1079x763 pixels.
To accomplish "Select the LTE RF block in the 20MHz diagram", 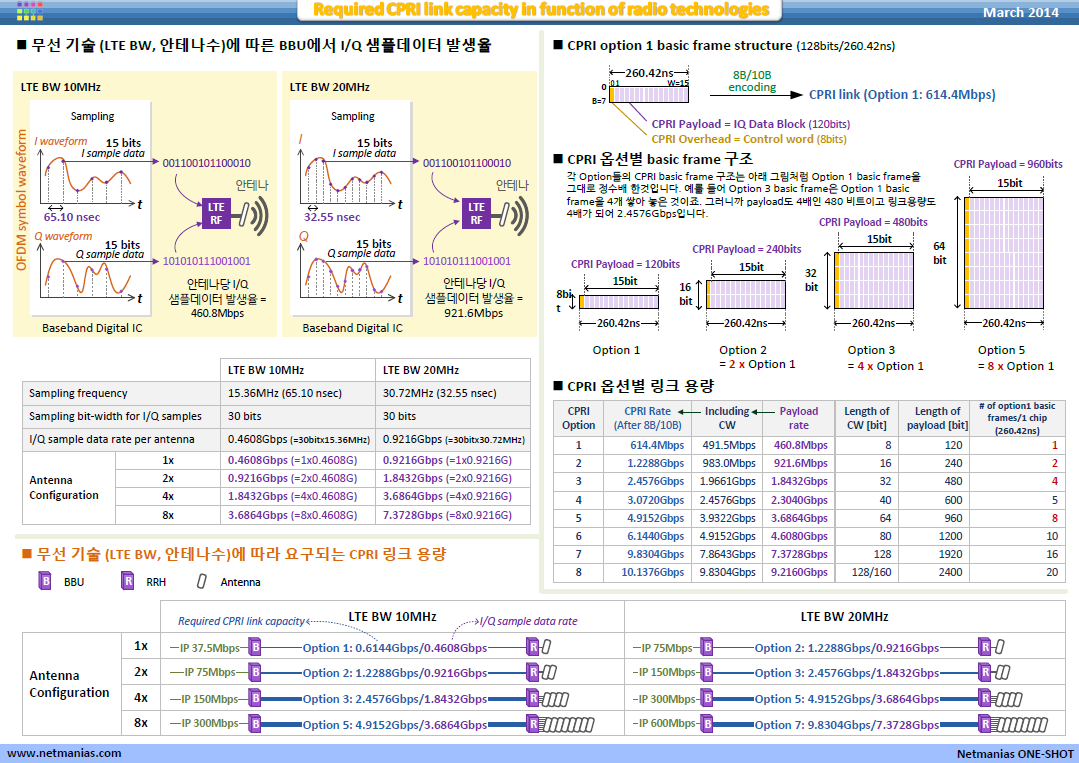I will pos(476,213).
